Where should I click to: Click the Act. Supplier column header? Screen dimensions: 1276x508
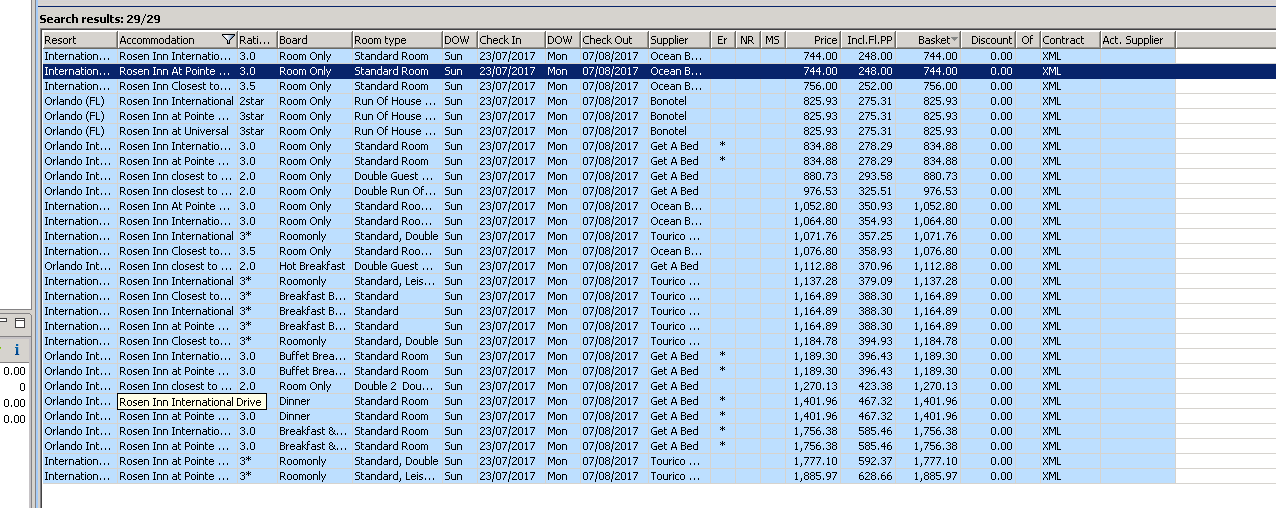[1138, 40]
